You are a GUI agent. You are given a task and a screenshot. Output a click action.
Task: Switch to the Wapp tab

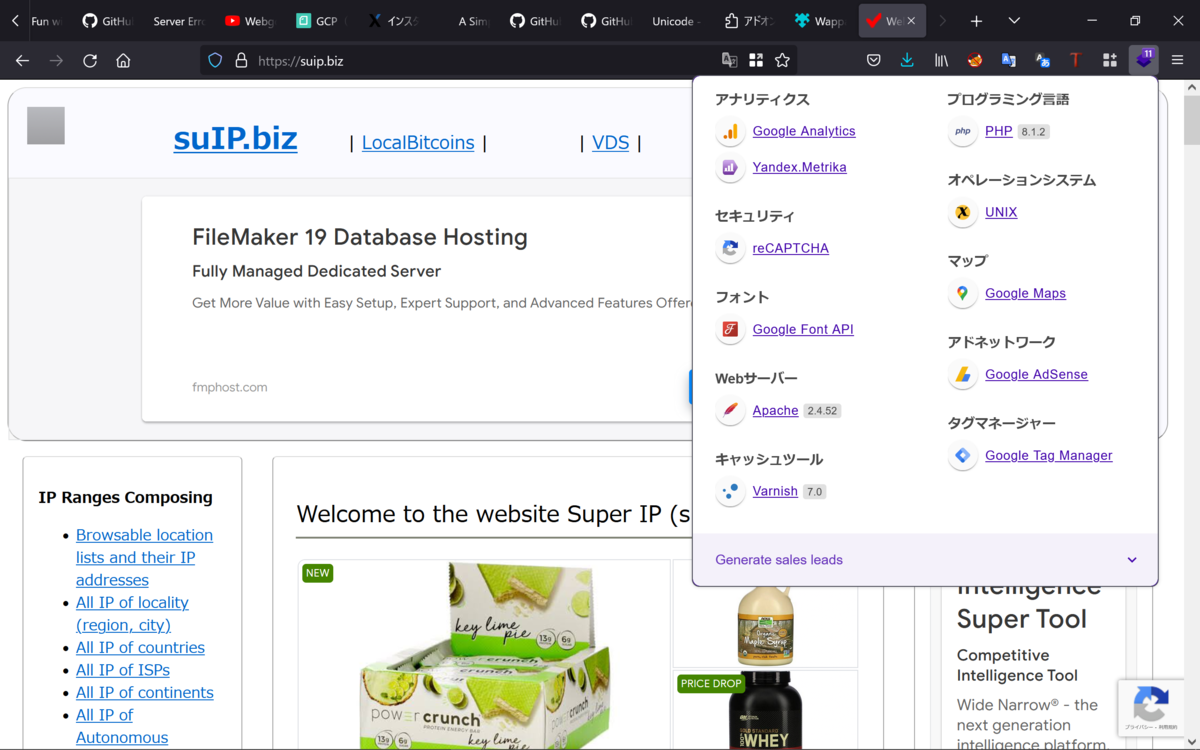(820, 21)
